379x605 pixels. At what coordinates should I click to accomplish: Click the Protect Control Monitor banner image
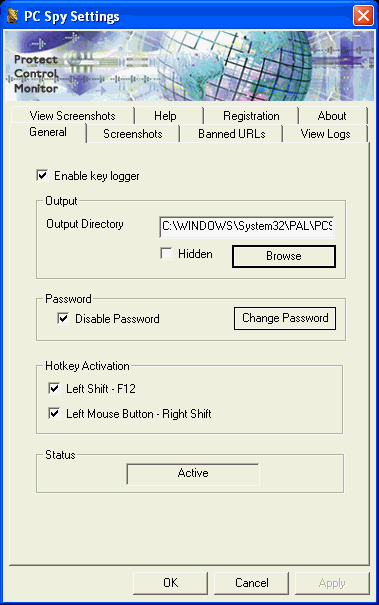(189, 66)
